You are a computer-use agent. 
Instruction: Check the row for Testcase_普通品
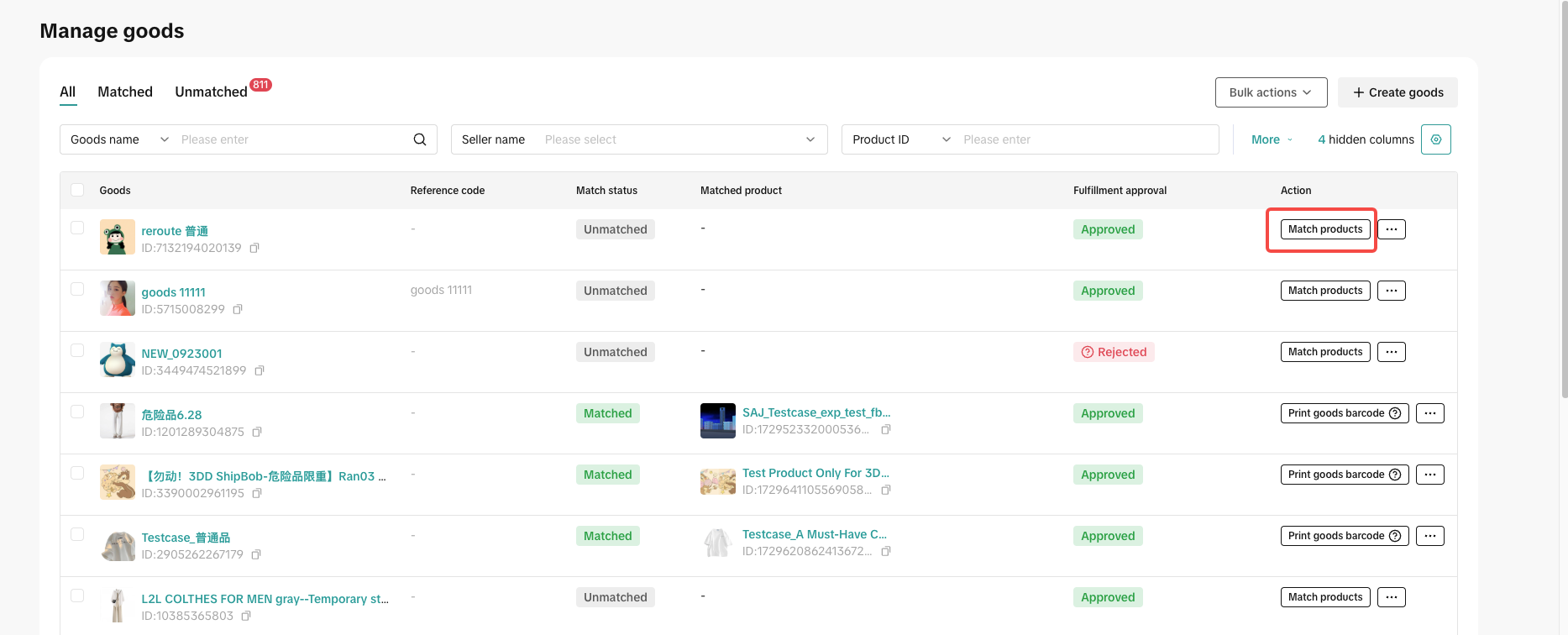click(x=77, y=534)
